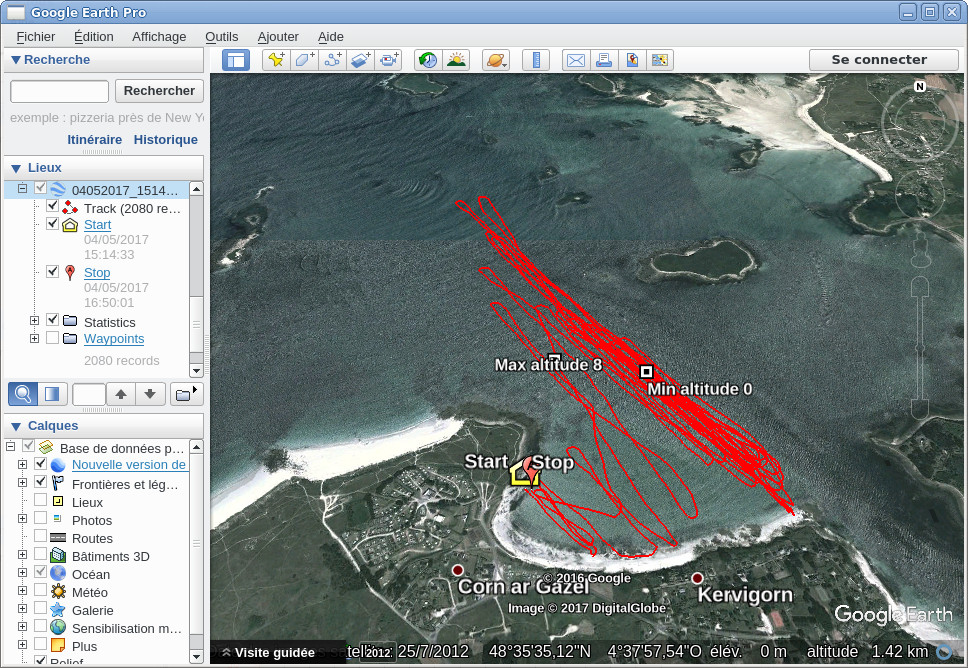Click the zoom slider on the map

(x=920, y=349)
